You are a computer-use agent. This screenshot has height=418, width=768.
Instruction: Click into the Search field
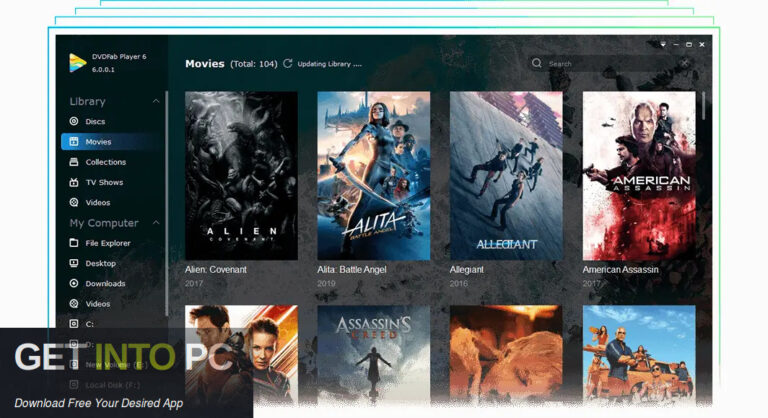tap(610, 64)
